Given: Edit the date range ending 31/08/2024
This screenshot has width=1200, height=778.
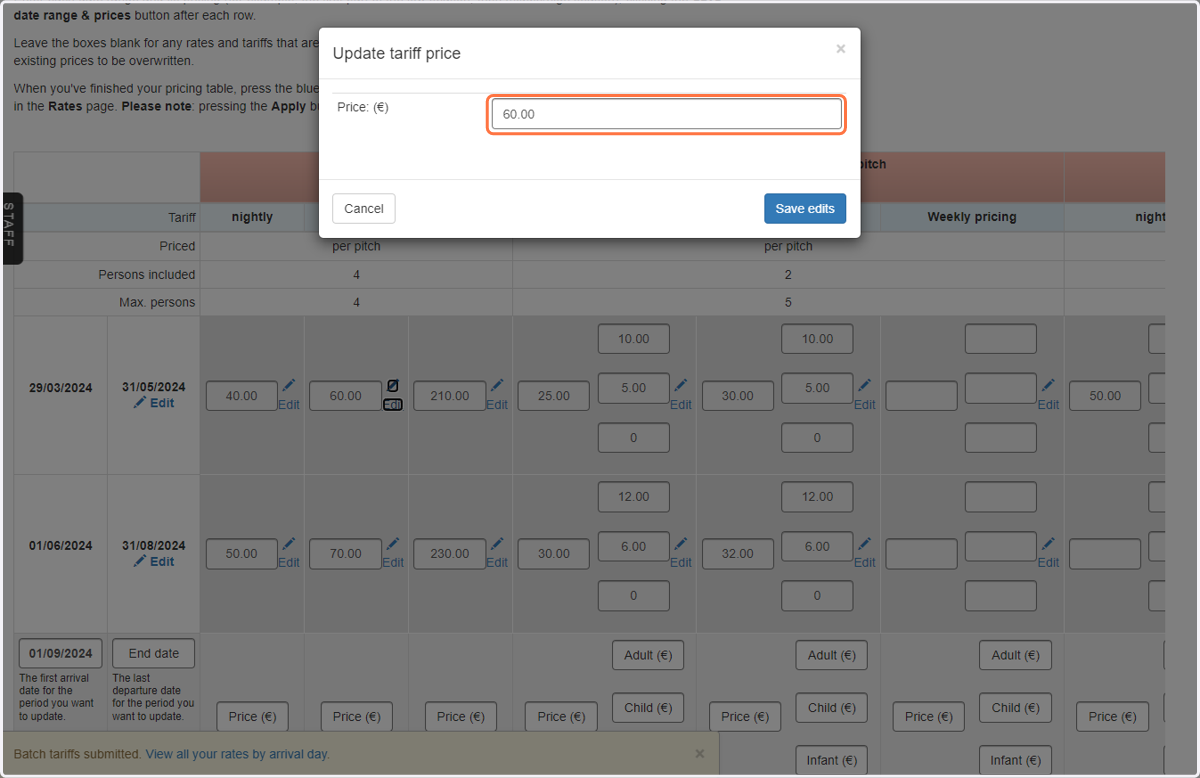Looking at the screenshot, I should [154, 561].
